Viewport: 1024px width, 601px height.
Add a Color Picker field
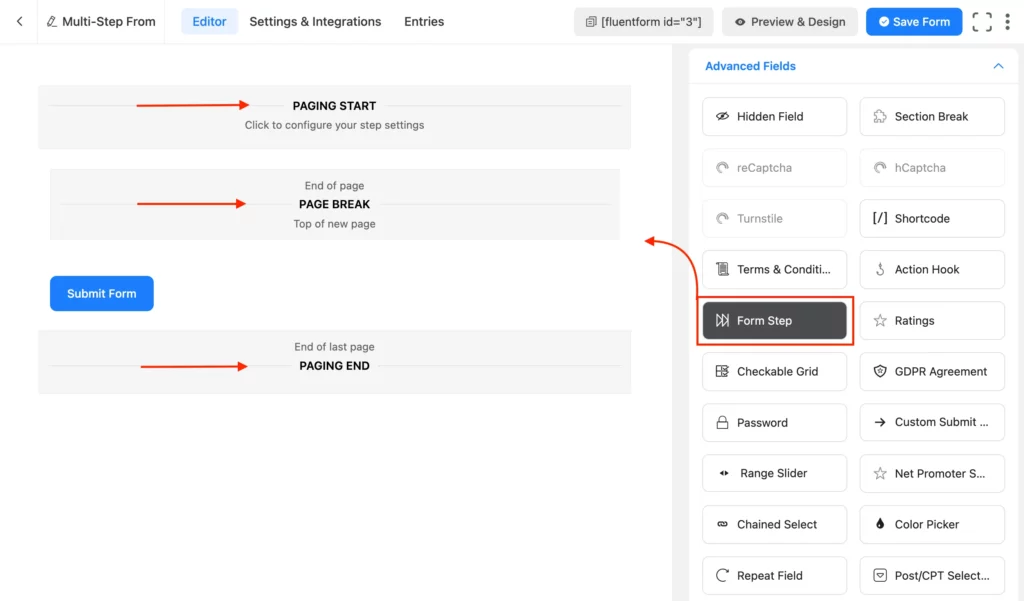(x=931, y=524)
